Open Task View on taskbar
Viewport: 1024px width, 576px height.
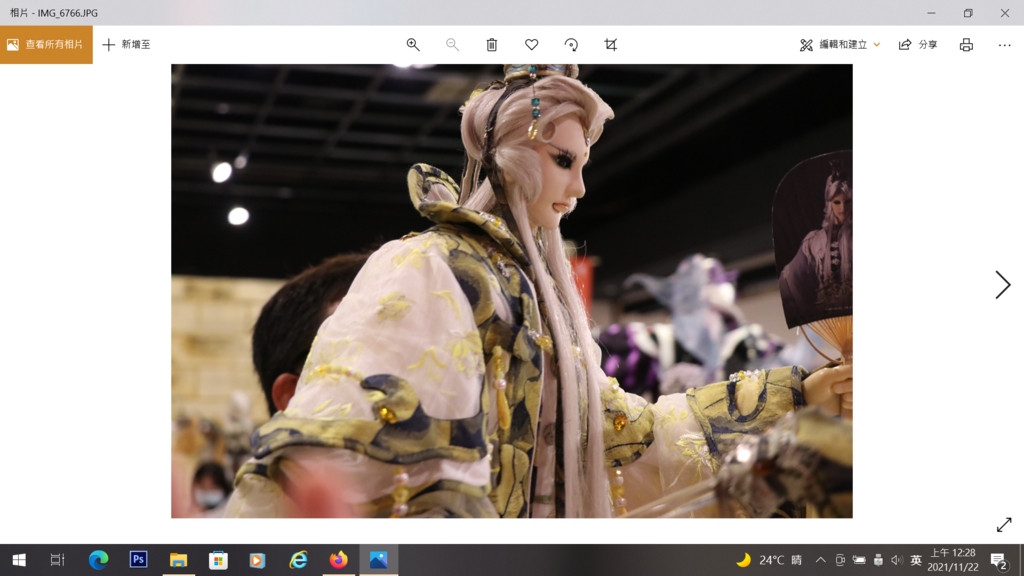pos(57,560)
